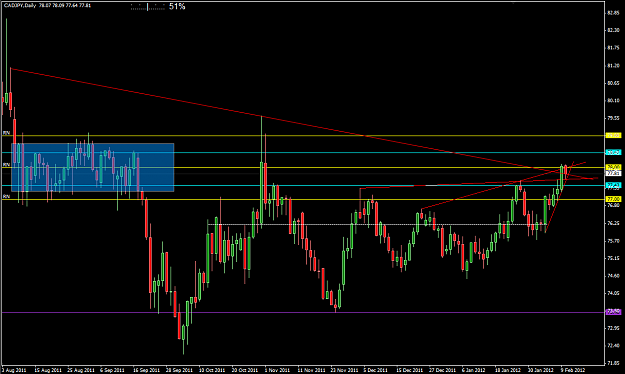Click the 71.85 price axis label
The image size is (625, 374).
[x=613, y=363]
